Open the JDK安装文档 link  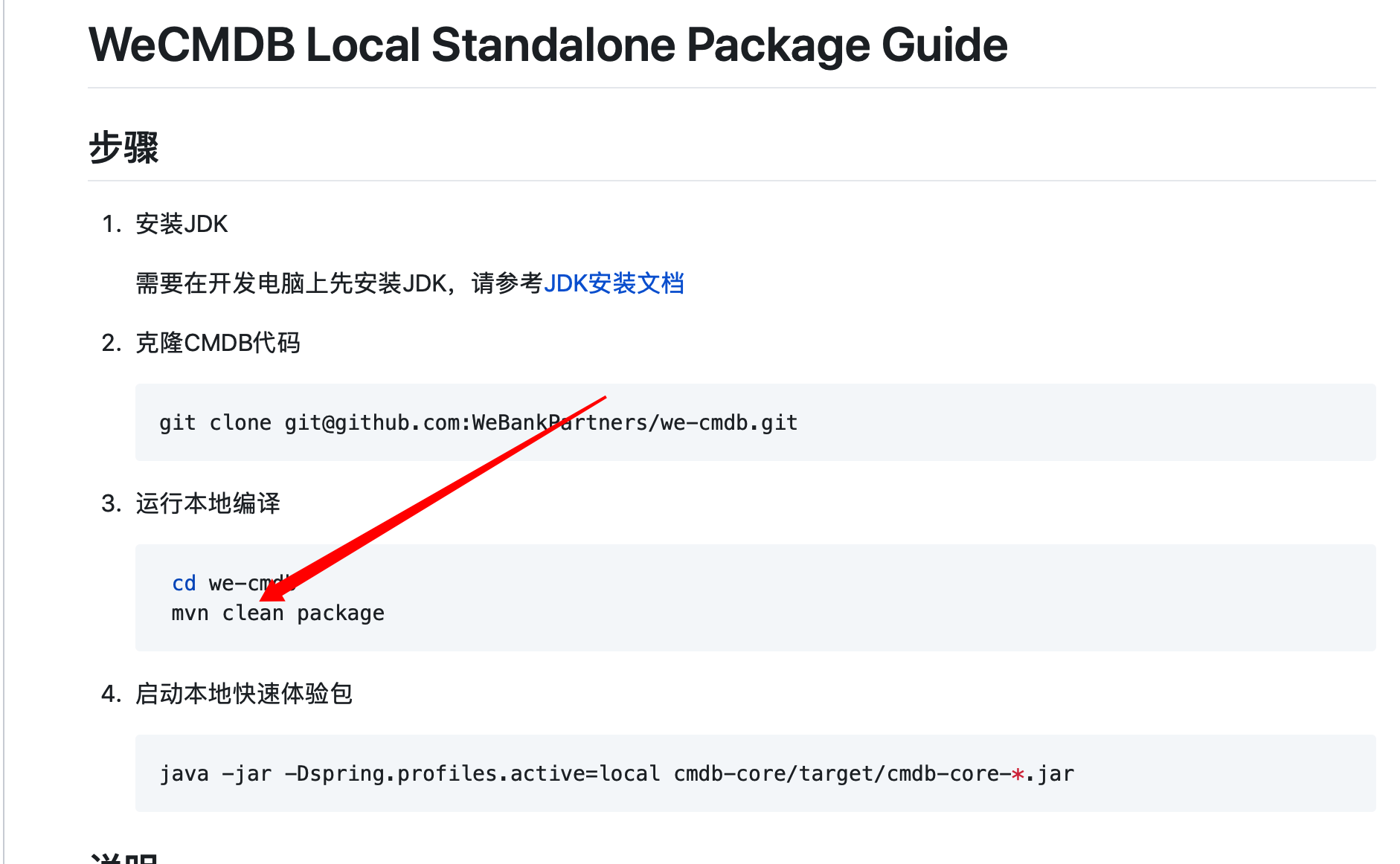coord(615,284)
